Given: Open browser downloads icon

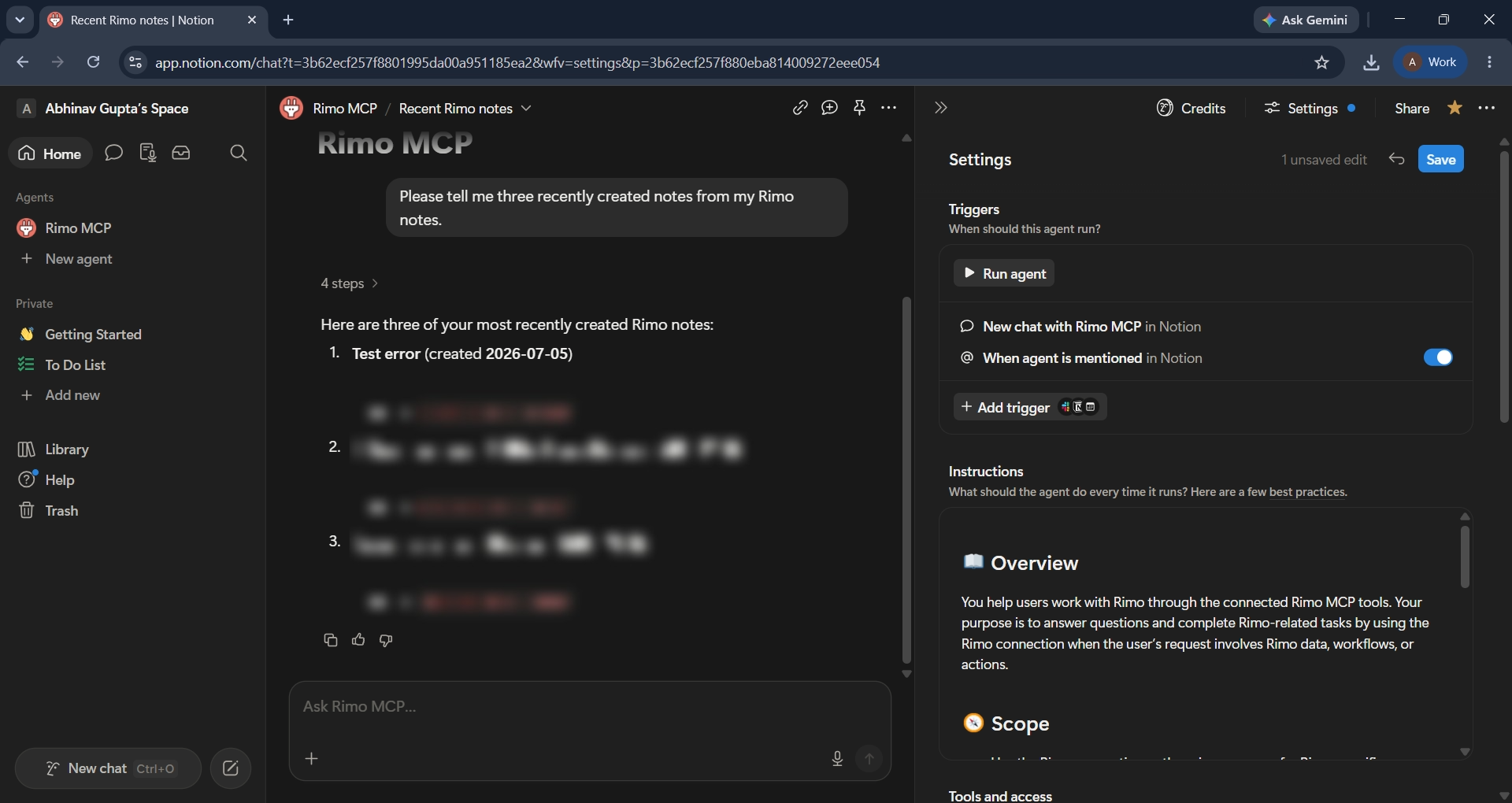Looking at the screenshot, I should click(1371, 62).
